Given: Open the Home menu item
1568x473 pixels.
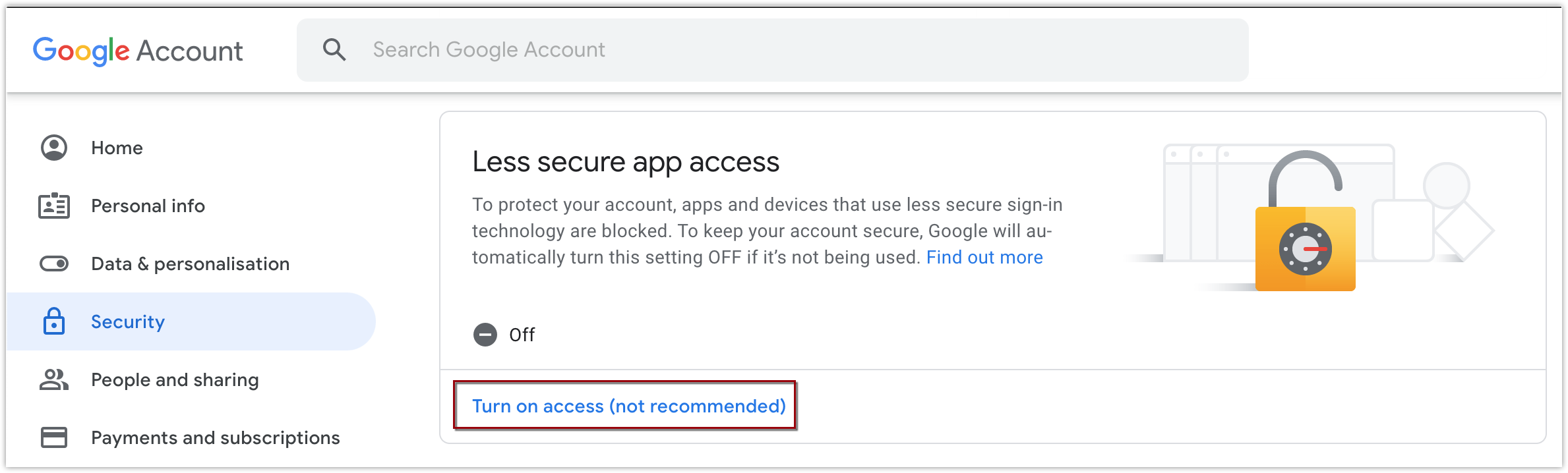Looking at the screenshot, I should point(117,148).
